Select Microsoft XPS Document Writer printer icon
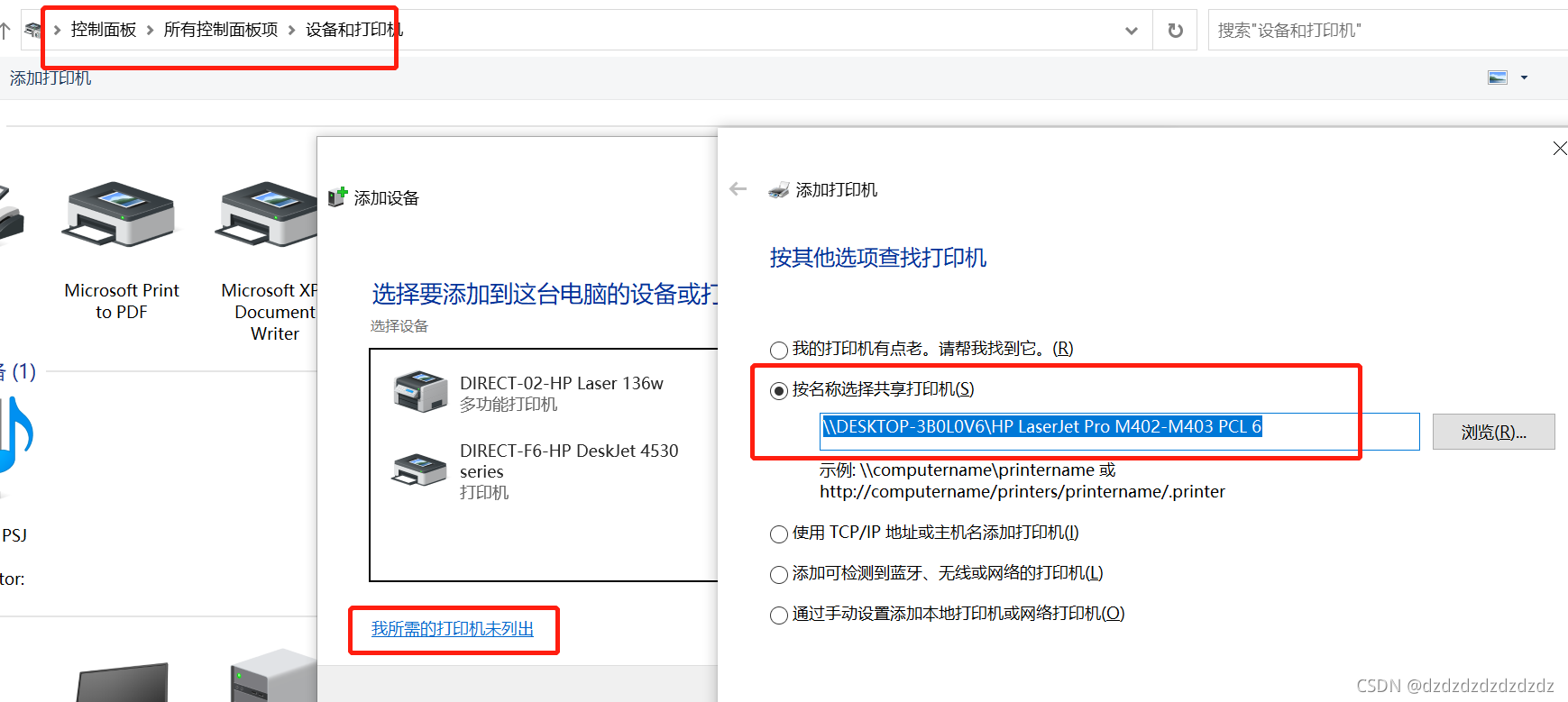This screenshot has height=702, width=1568. pyautogui.click(x=267, y=214)
